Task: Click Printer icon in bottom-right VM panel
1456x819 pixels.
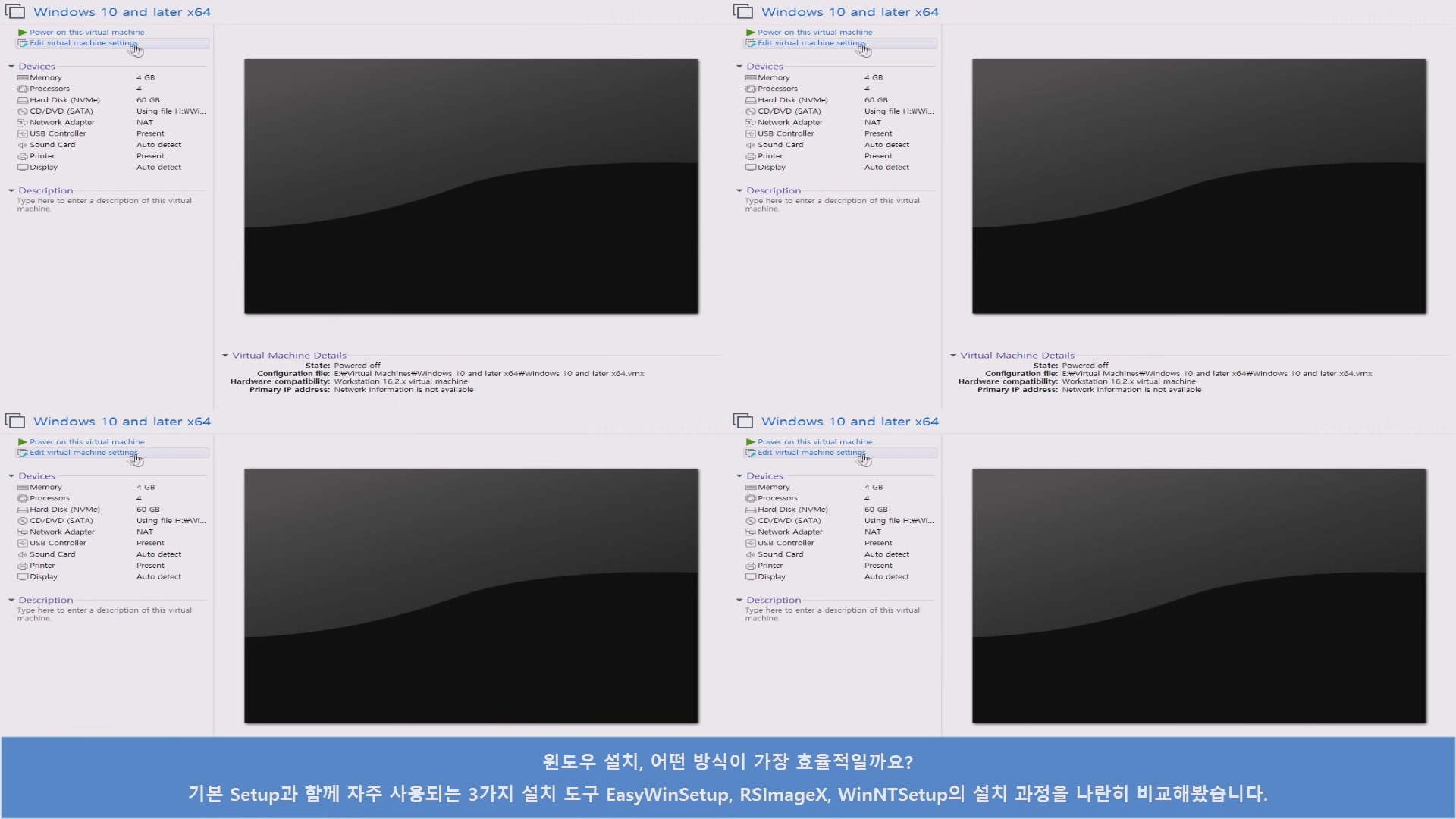Action: pos(751,566)
